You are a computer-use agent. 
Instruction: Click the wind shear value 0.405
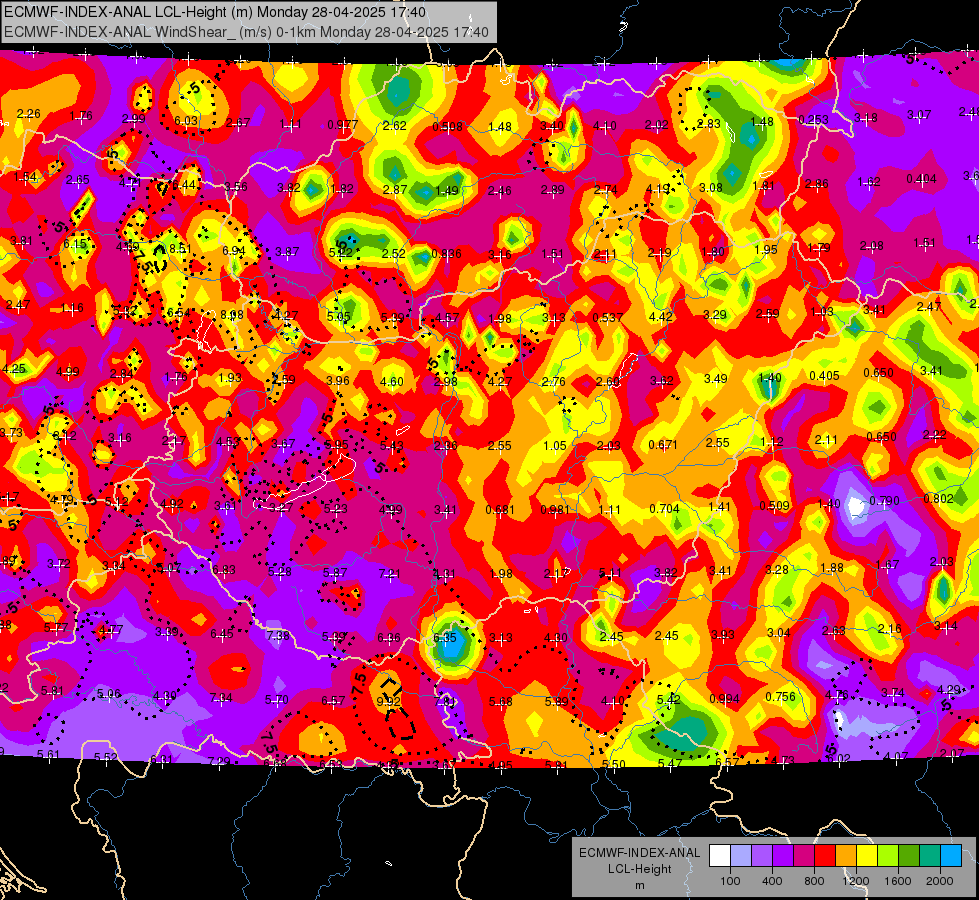click(824, 375)
